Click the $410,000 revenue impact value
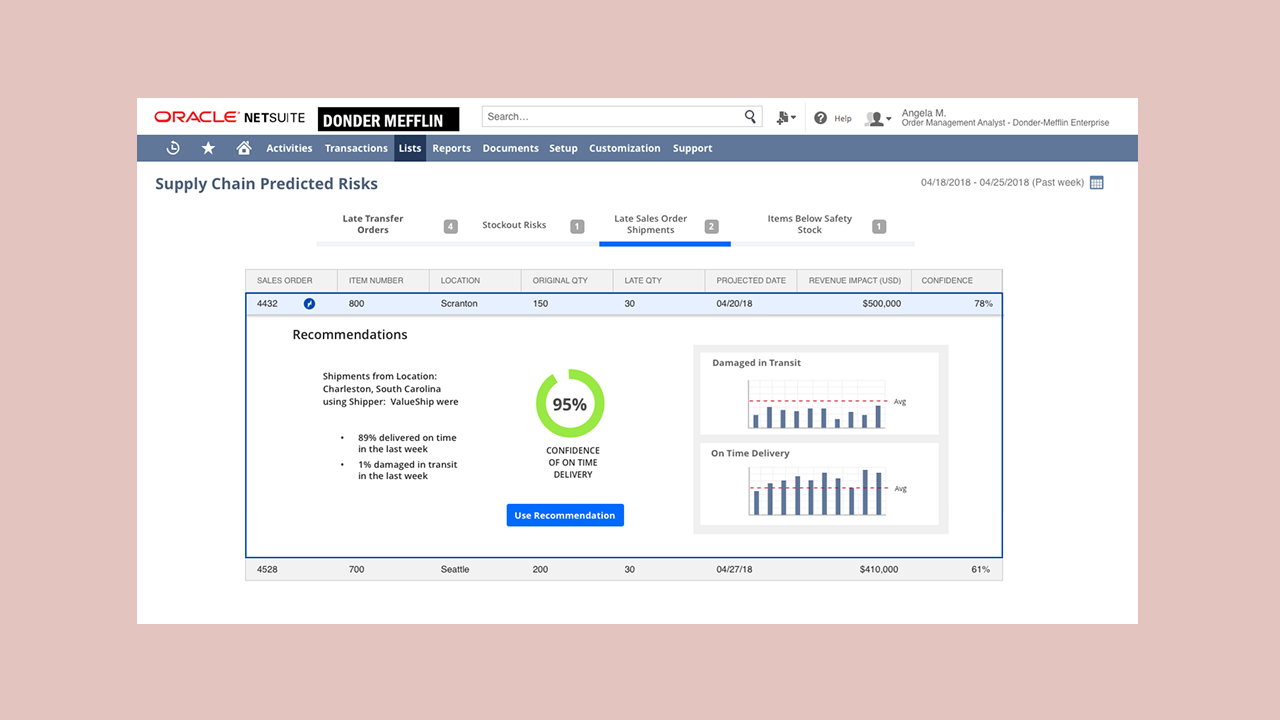The image size is (1280, 720). [877, 569]
